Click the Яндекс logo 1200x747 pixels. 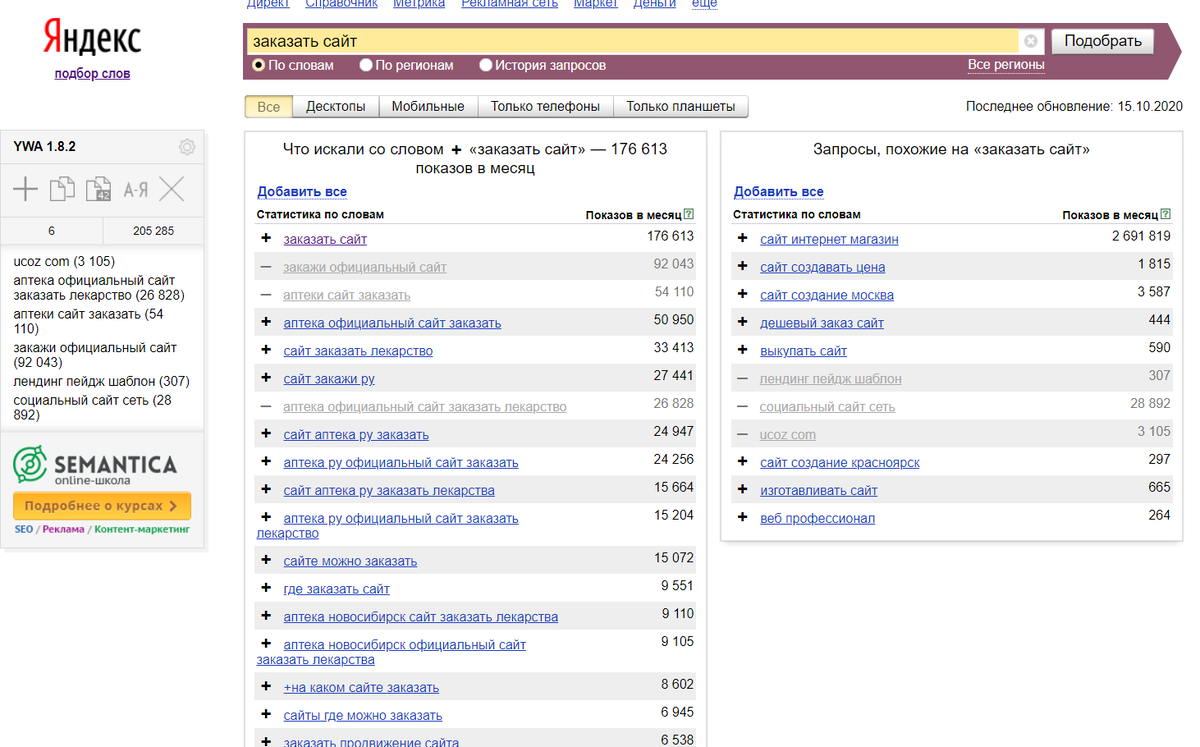coord(92,39)
